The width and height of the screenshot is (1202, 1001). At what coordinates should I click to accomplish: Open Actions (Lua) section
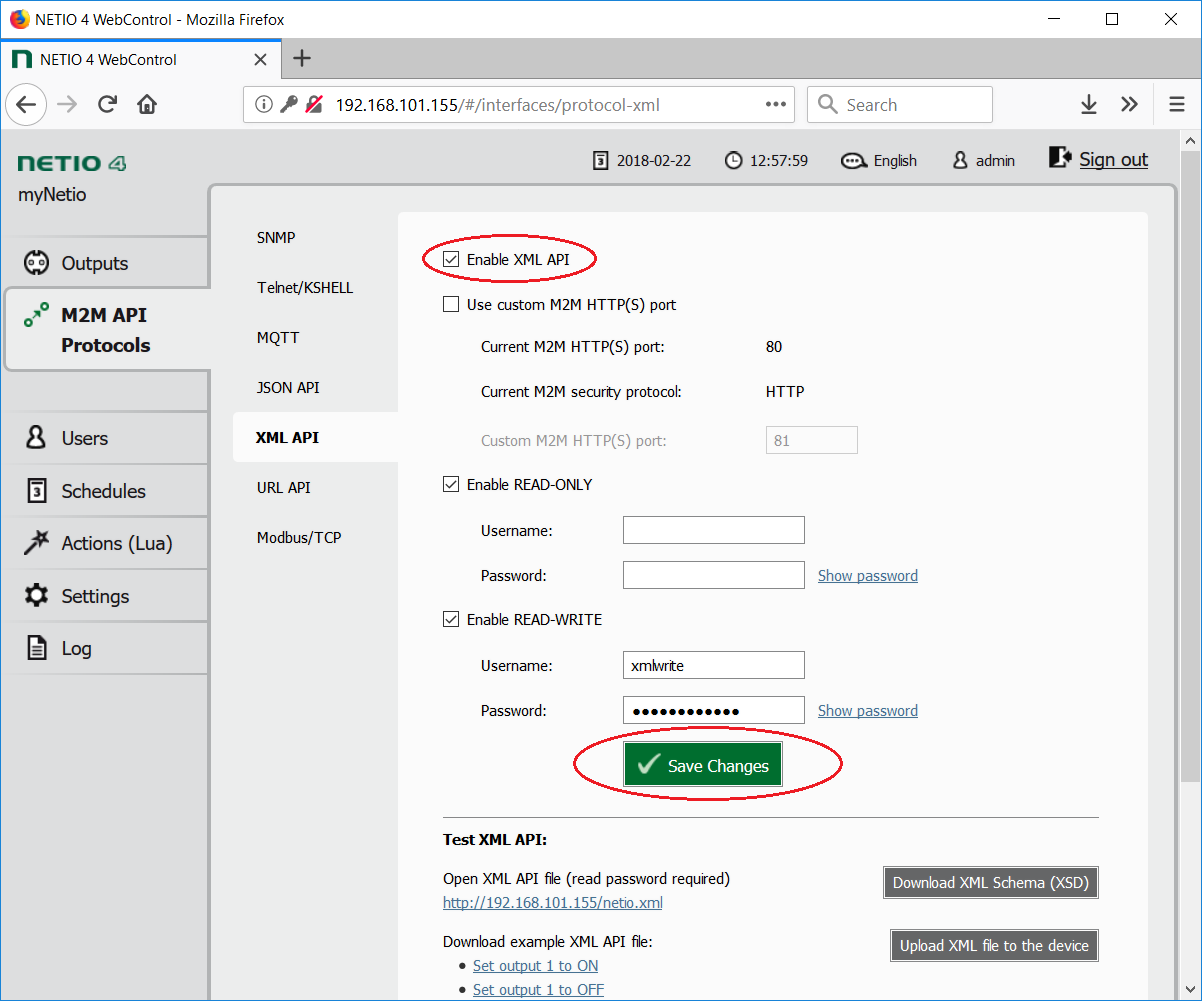coord(105,543)
